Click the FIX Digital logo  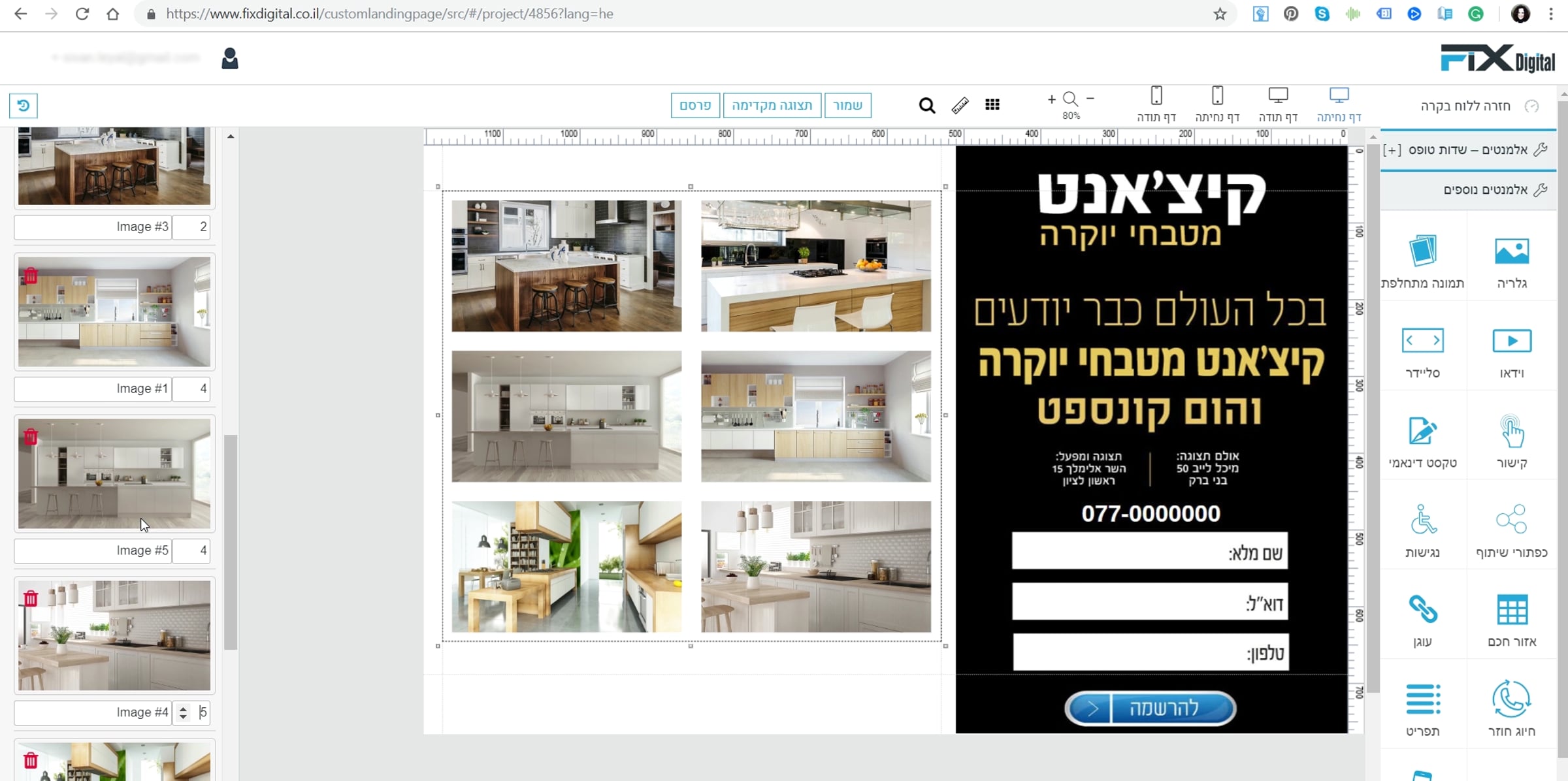pyautogui.click(x=1497, y=59)
